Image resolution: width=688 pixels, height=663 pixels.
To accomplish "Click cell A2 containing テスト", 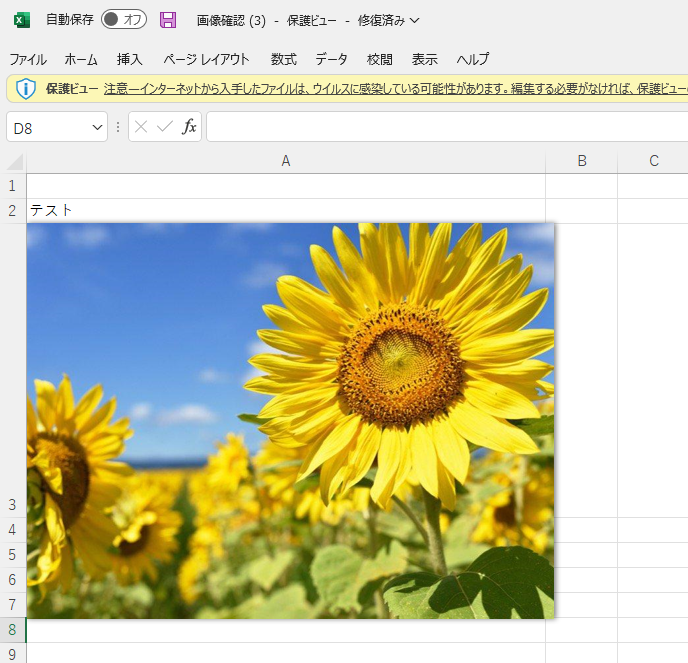I will [x=286, y=211].
